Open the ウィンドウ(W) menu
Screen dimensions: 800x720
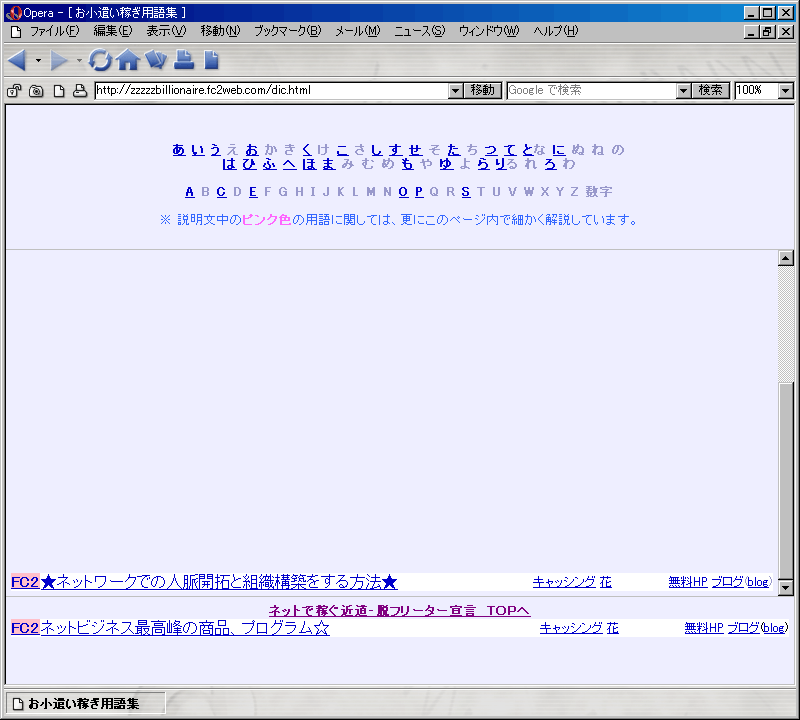tap(489, 31)
